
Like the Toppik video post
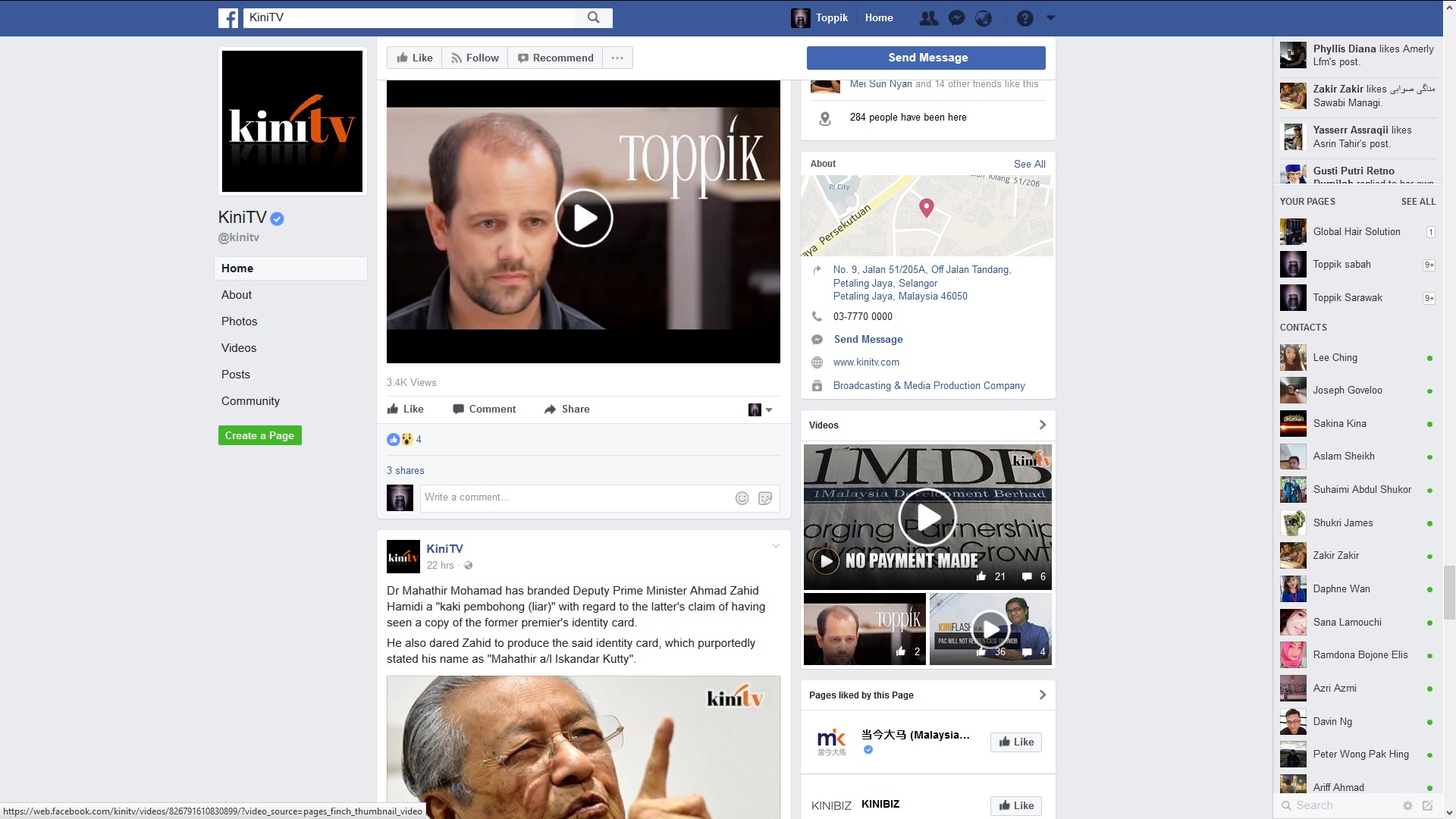tap(406, 409)
